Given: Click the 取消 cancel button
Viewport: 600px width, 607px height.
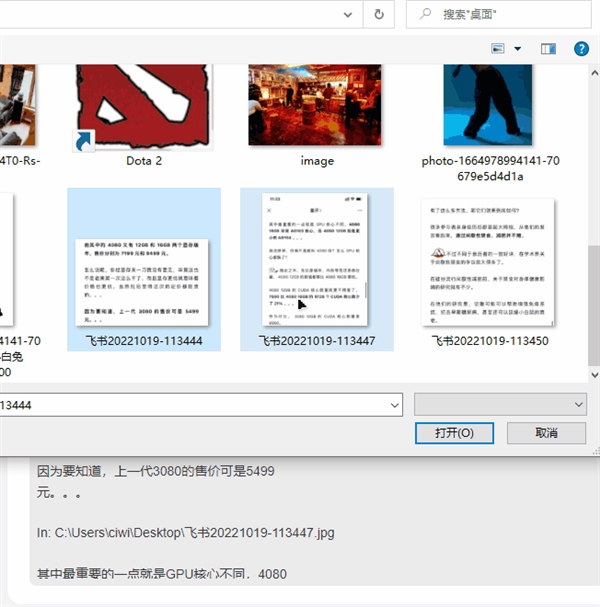Looking at the screenshot, I should pos(546,433).
